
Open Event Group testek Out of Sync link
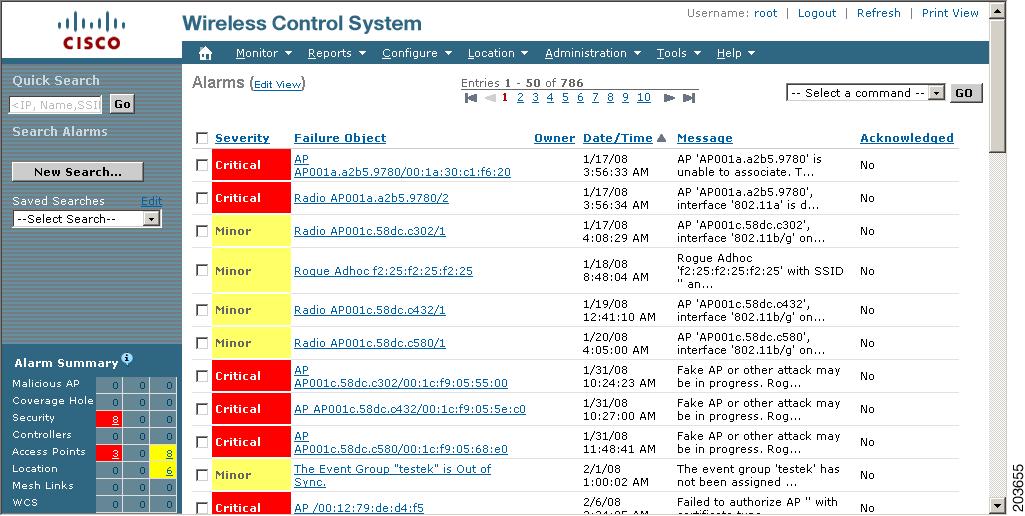pos(392,475)
